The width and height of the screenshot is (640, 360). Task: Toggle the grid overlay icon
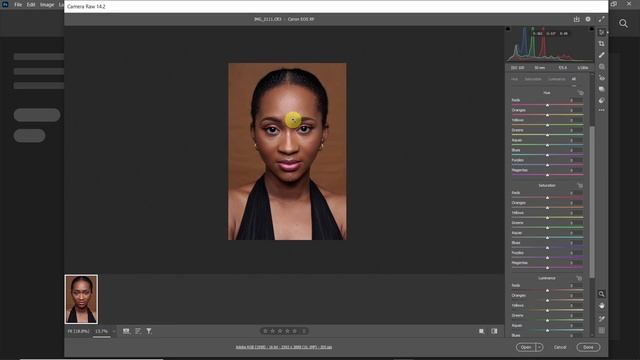click(602, 331)
